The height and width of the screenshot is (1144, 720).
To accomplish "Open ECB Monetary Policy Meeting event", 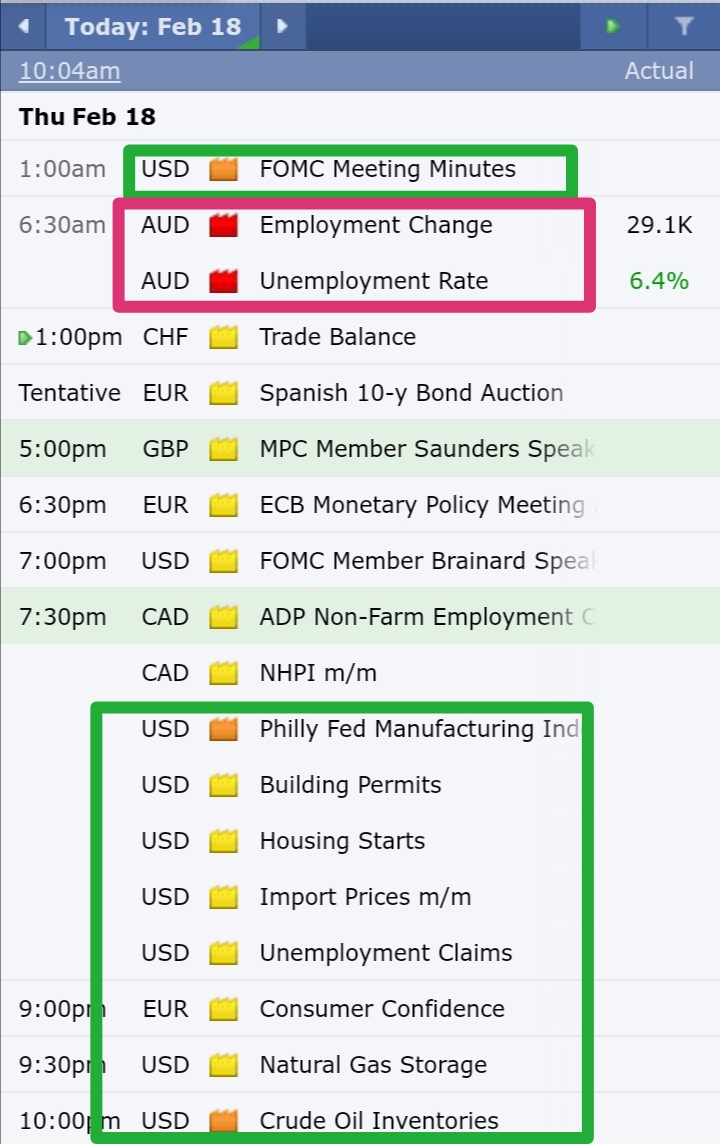I will [x=427, y=505].
